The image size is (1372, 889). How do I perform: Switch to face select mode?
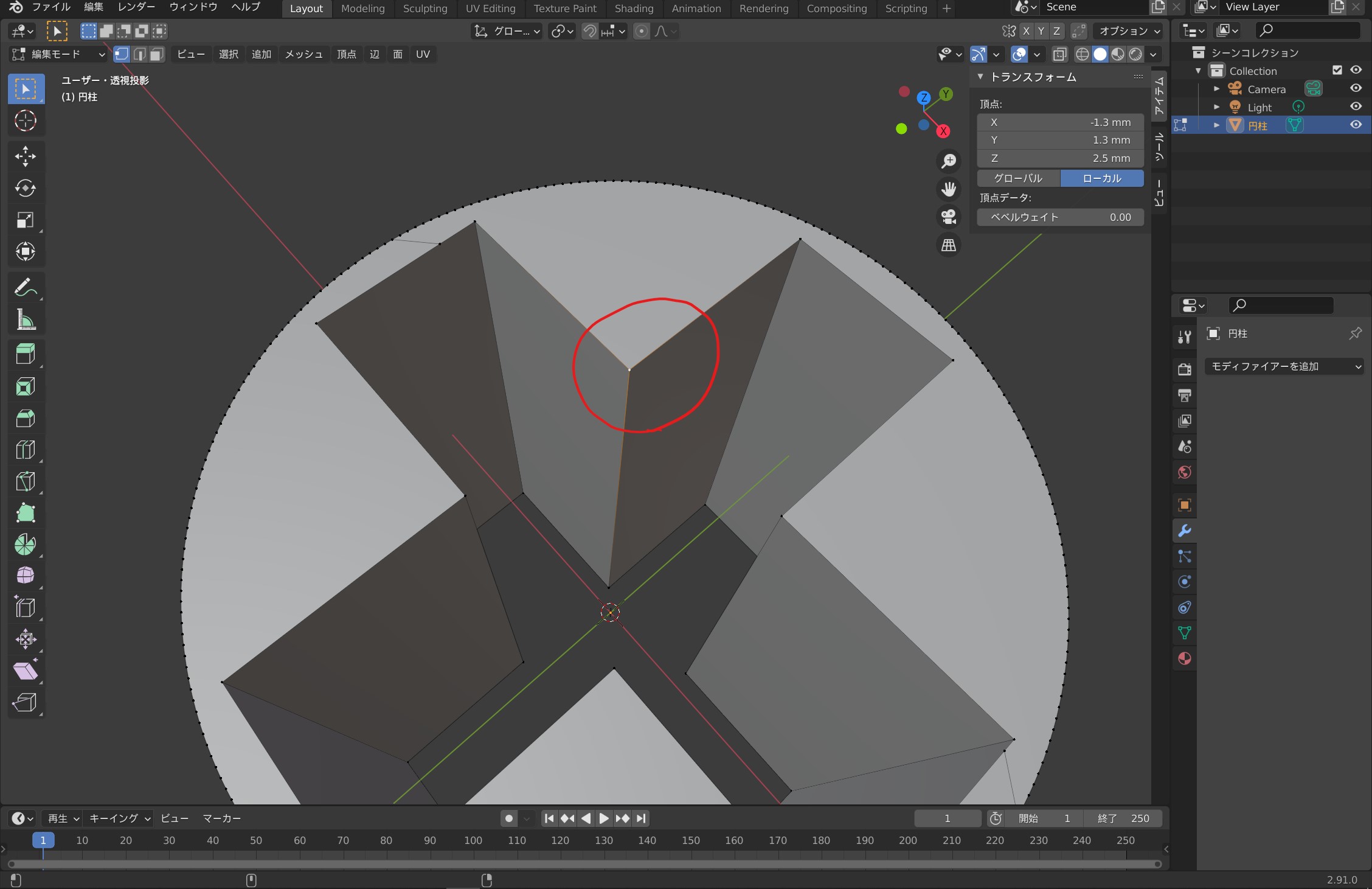click(157, 54)
